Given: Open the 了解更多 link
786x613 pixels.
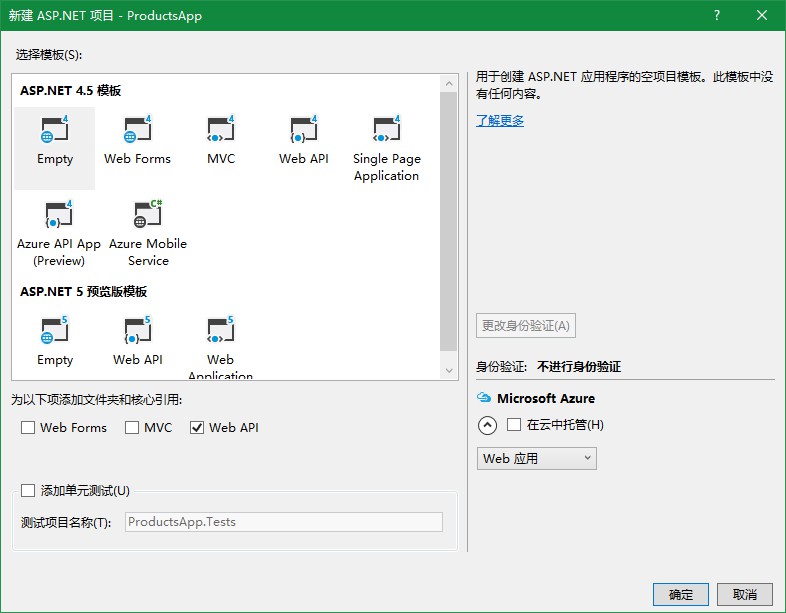Looking at the screenshot, I should pos(500,121).
